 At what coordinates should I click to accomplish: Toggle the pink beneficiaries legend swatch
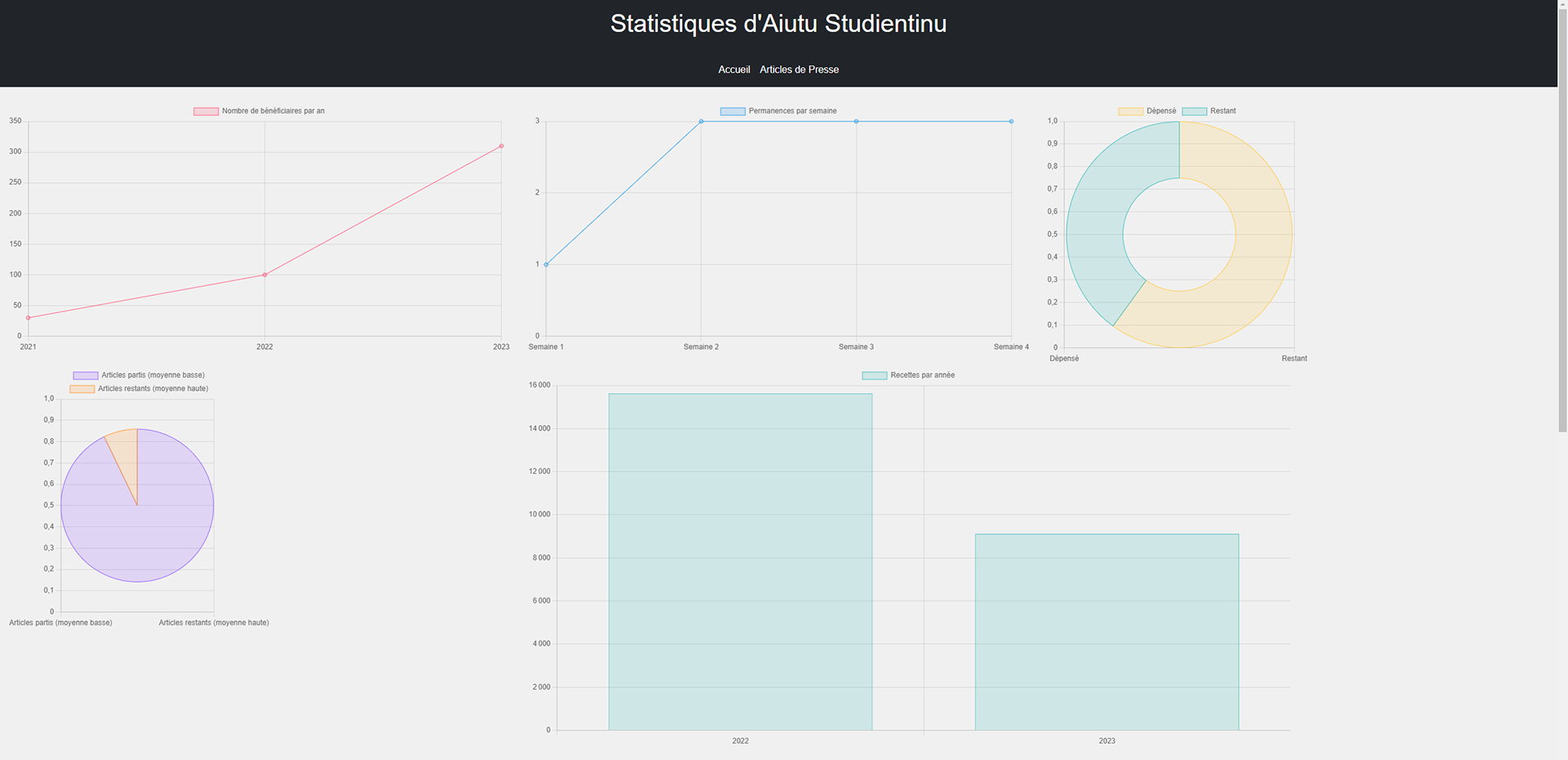pyautogui.click(x=206, y=111)
